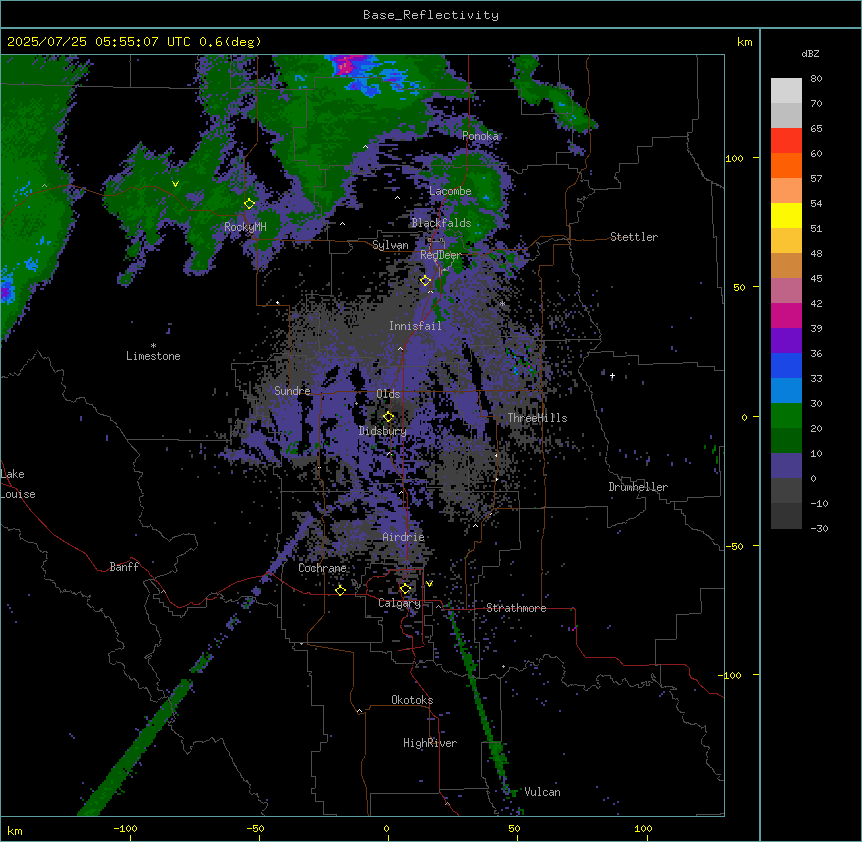Click the Blackfalds city label

441,223
